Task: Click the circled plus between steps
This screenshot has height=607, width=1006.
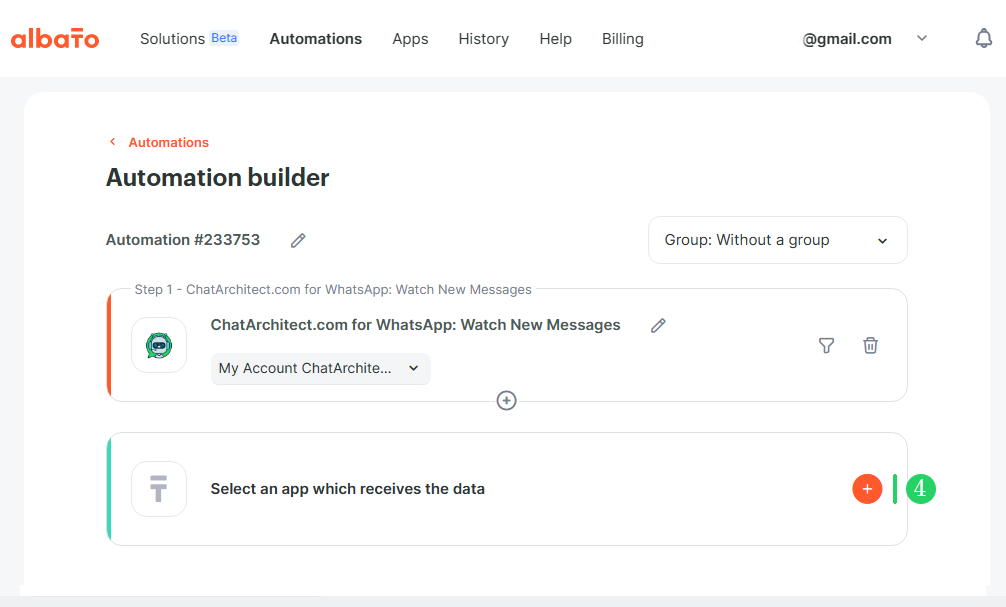Action: pyautogui.click(x=506, y=400)
